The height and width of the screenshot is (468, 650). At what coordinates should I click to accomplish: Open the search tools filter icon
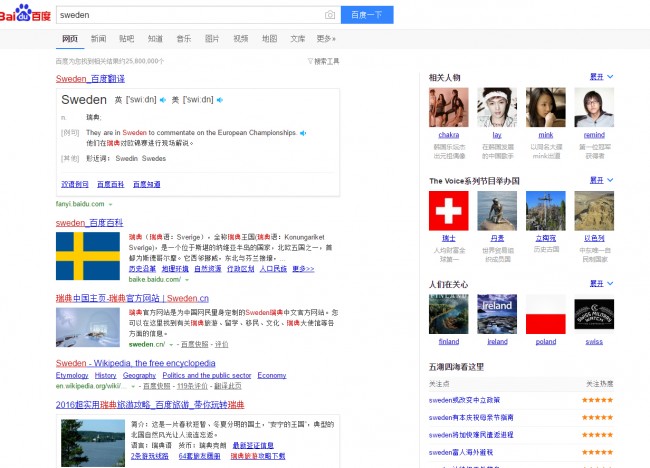pyautogui.click(x=310, y=61)
